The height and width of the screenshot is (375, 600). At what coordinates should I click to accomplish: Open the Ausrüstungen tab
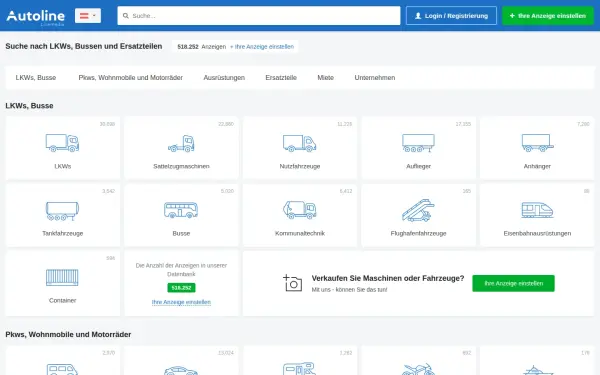coord(224,78)
